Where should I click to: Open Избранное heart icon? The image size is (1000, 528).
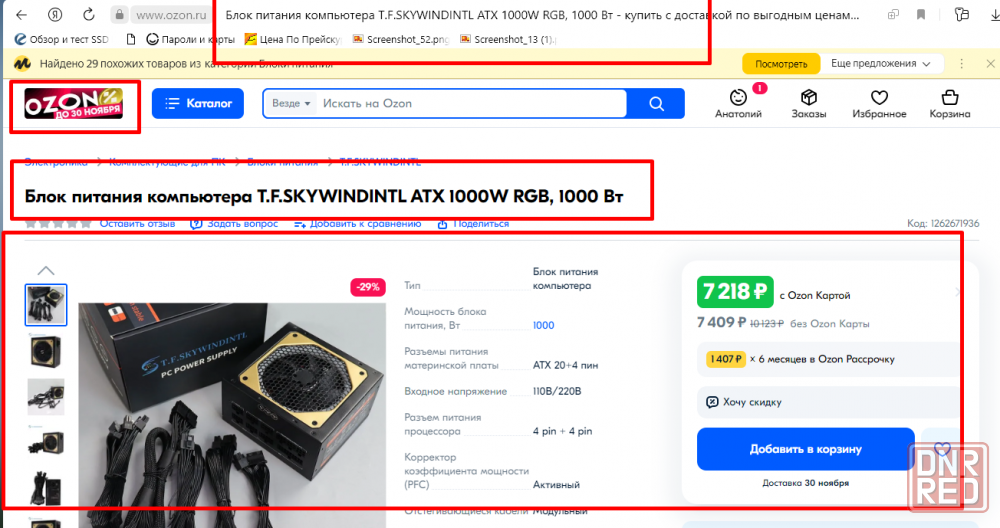(879, 98)
